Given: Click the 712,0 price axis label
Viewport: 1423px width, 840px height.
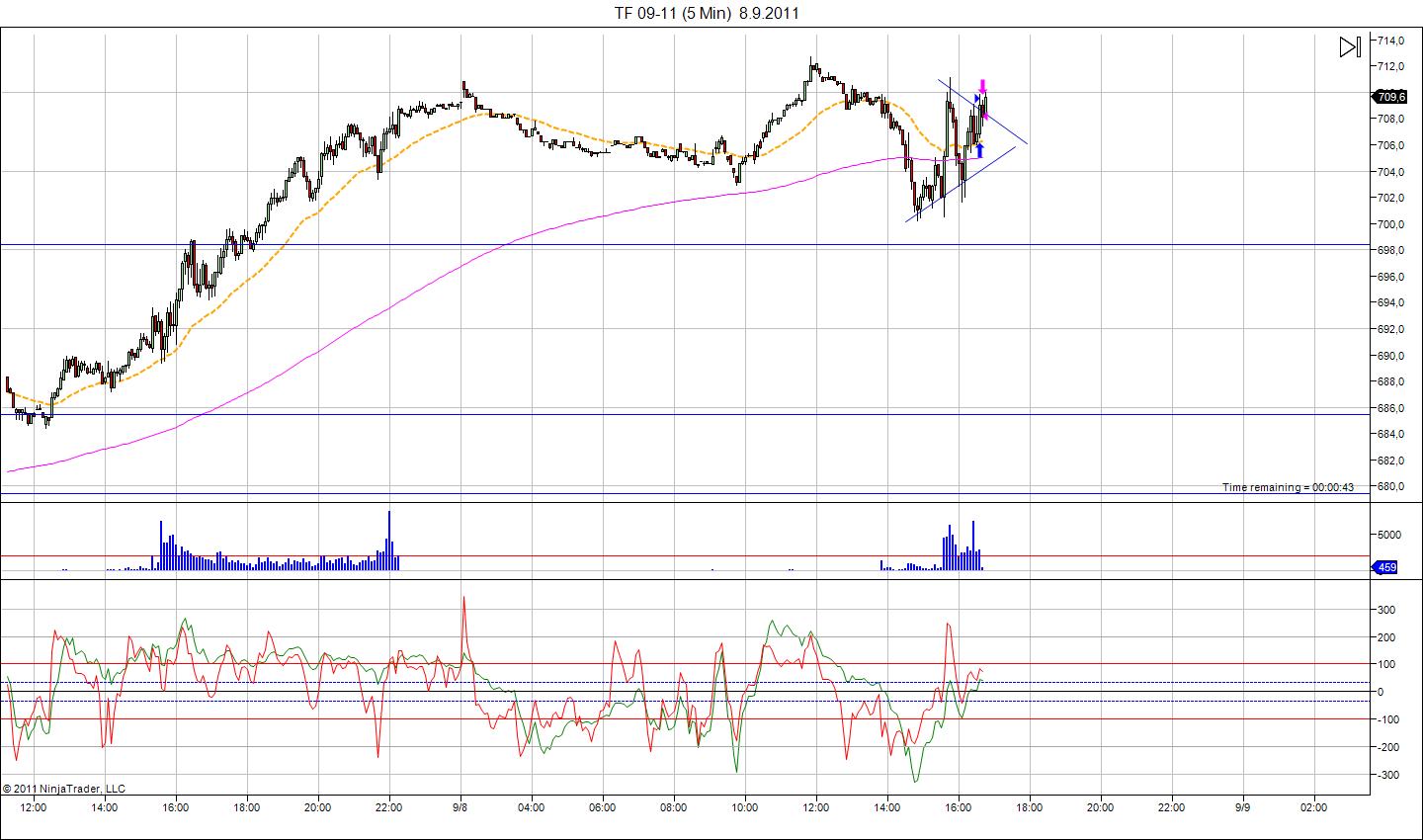Looking at the screenshot, I should (x=1390, y=66).
